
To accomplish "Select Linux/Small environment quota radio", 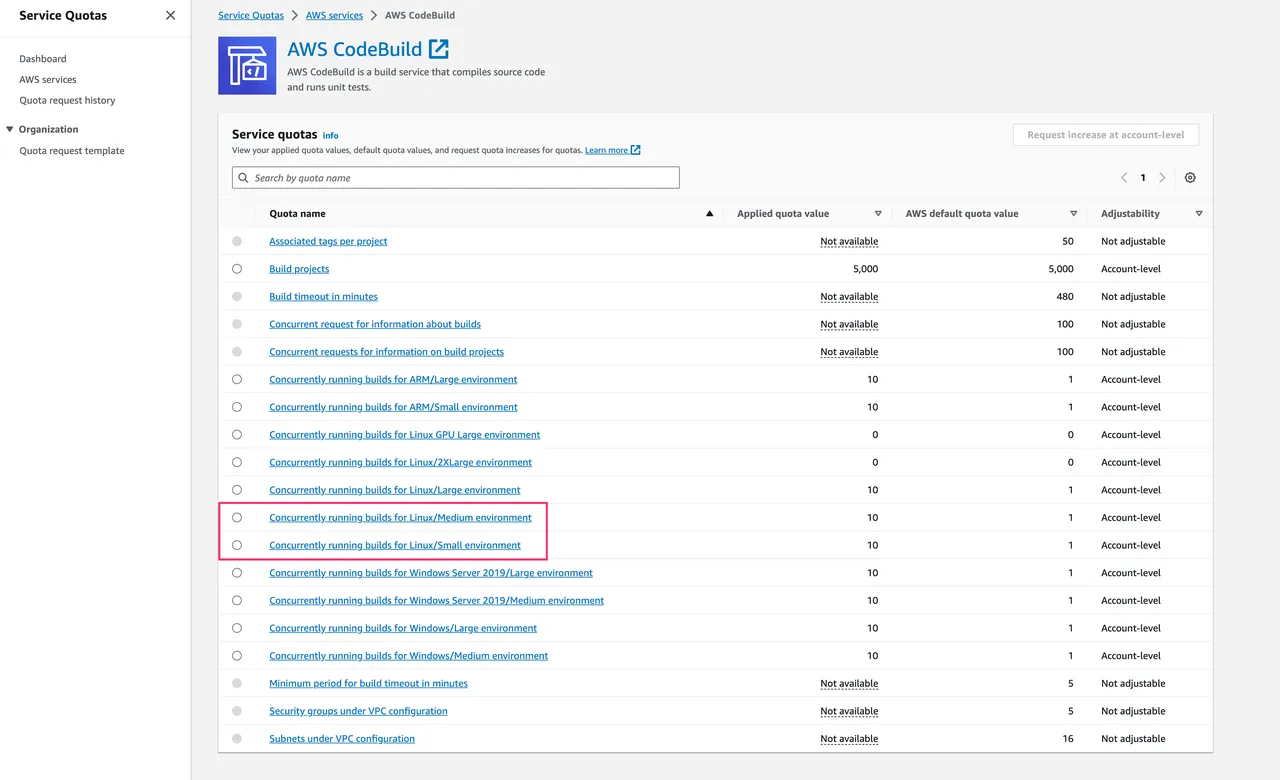I will 237,546.
